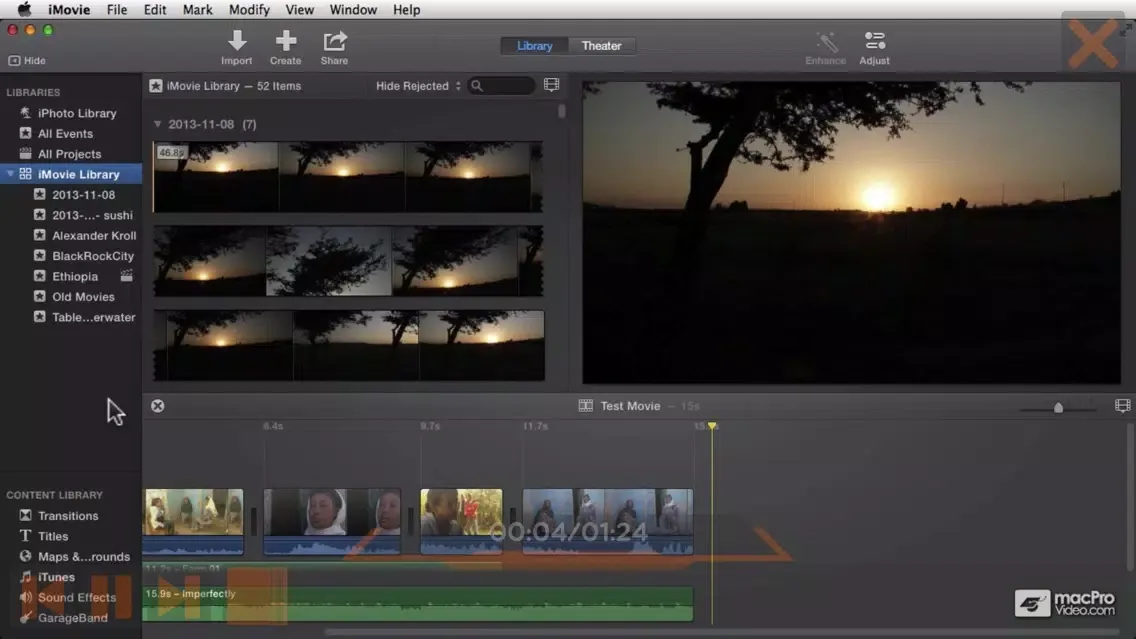Select the green Imperfectly audio track
Screen dimensions: 1136x639
click(418, 604)
